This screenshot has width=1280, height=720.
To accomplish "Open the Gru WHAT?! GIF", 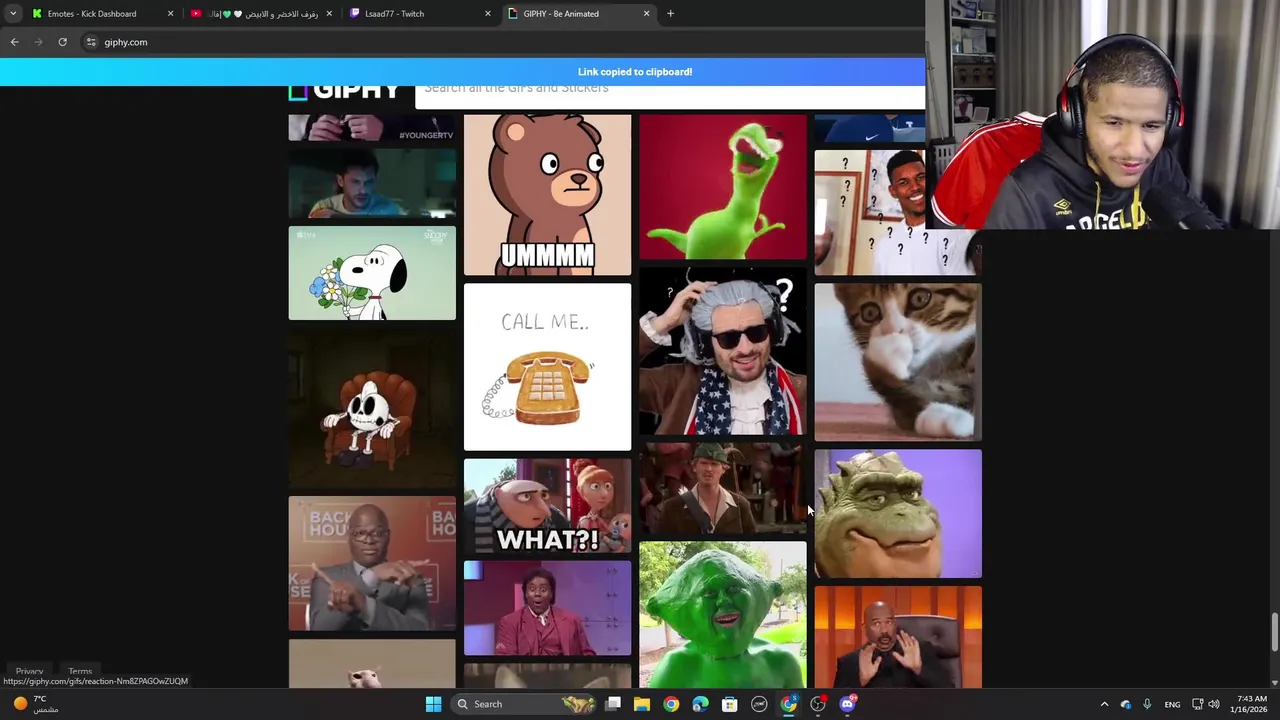I will (547, 506).
